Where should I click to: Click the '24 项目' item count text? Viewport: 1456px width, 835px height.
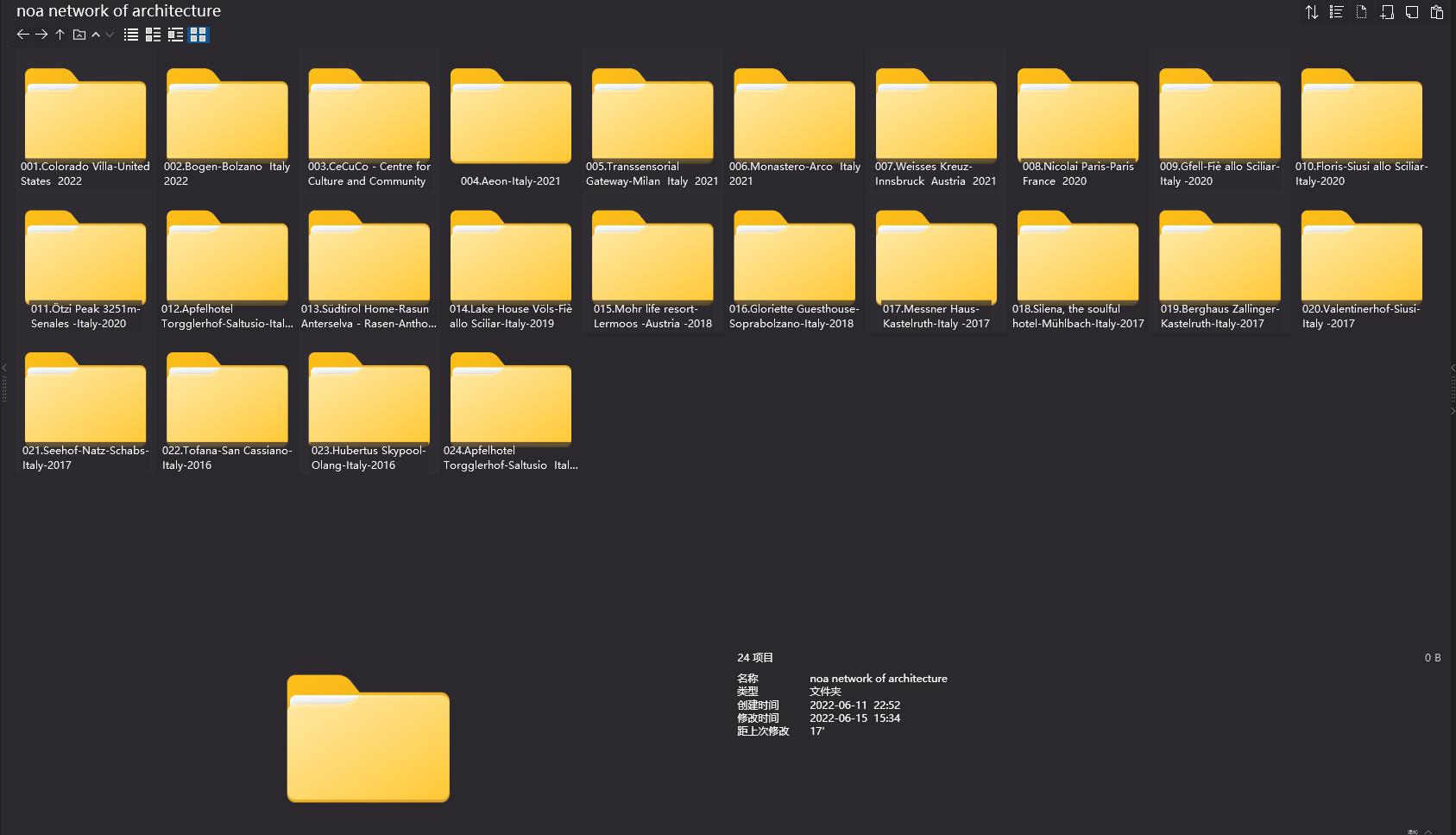point(755,658)
